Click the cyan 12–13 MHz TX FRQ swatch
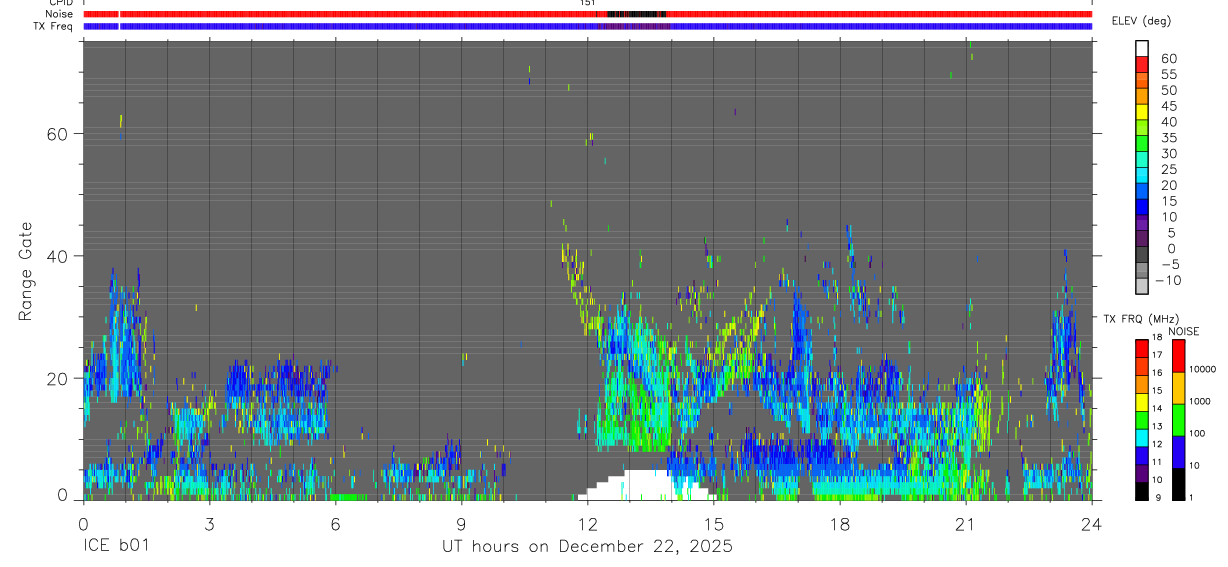 (1142, 437)
